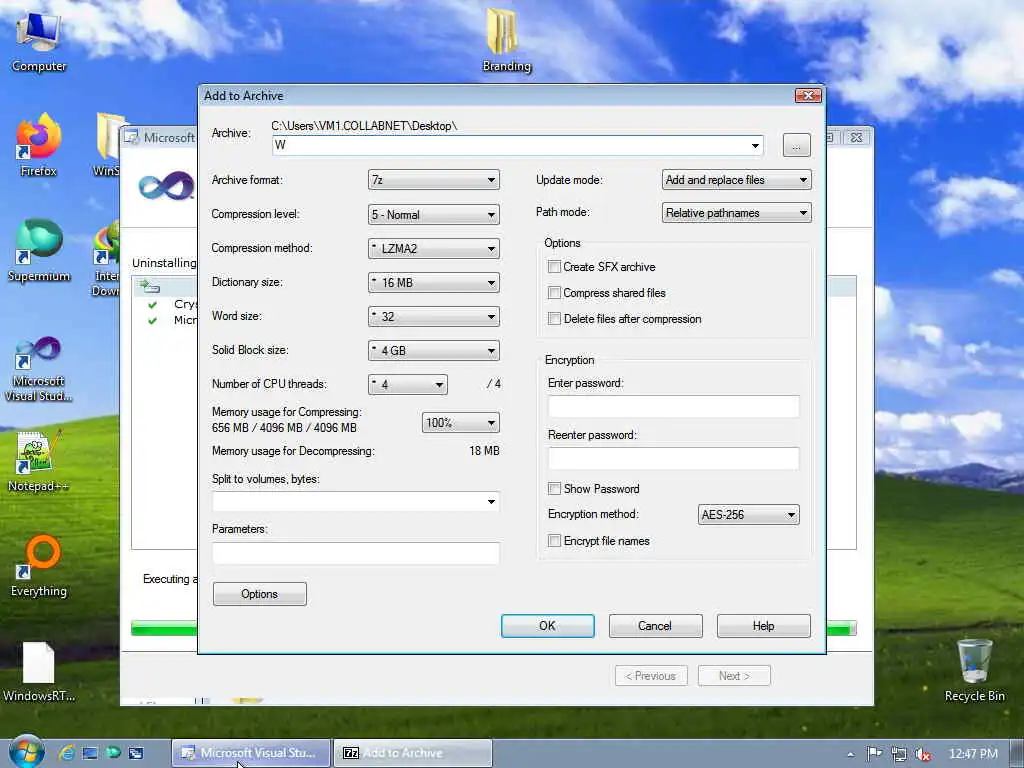The height and width of the screenshot is (768, 1024).
Task: Open Number of CPU threads dropdown
Action: point(408,385)
